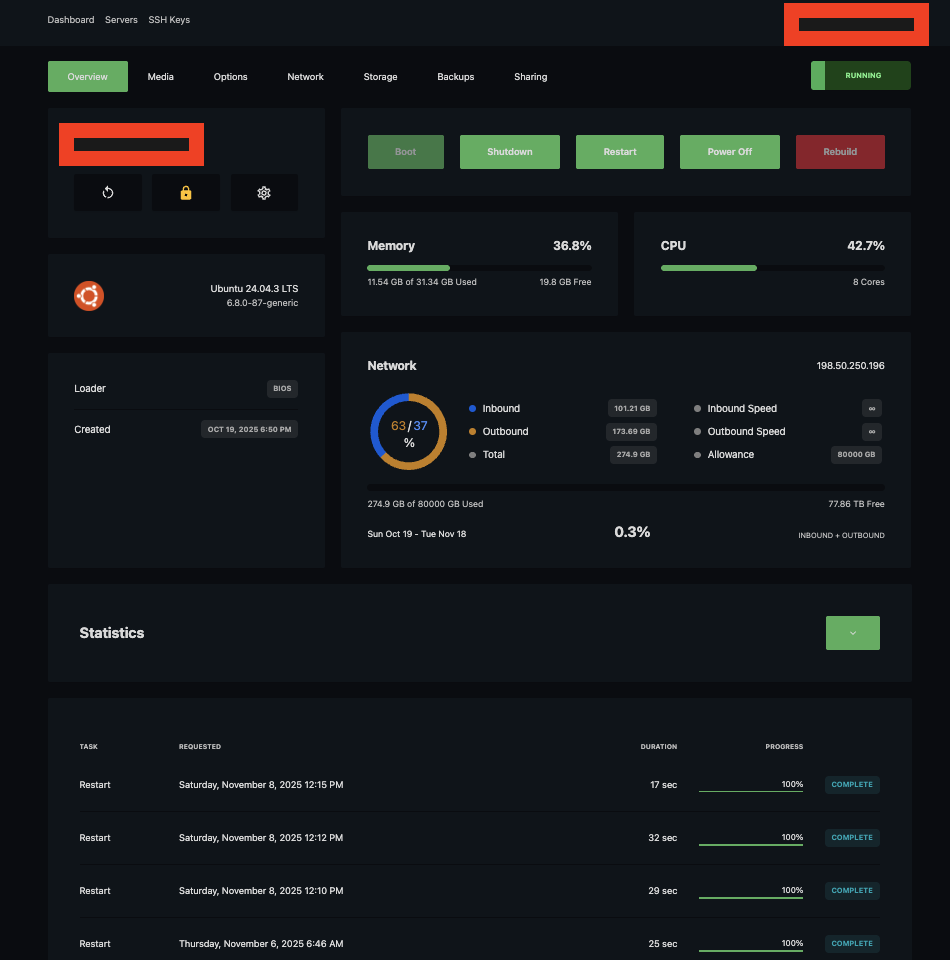
Task: Click the refresh icon under server name
Action: click(x=108, y=193)
